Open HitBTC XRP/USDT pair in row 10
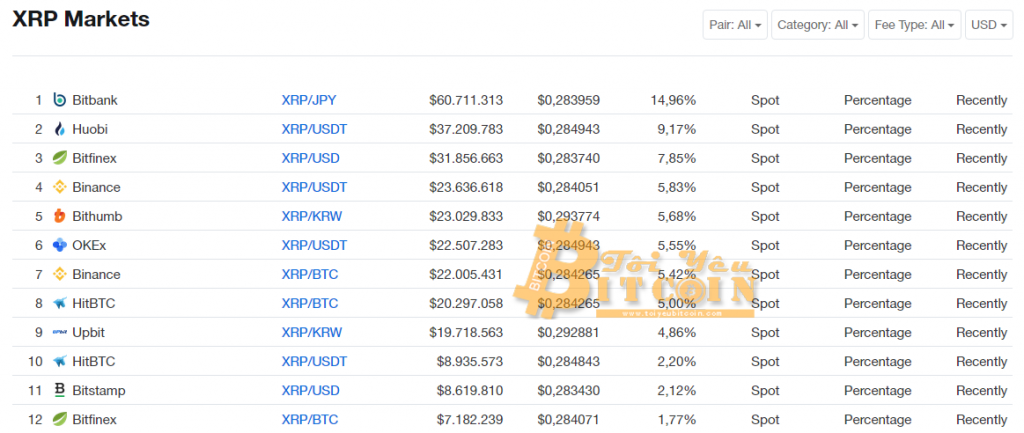 click(x=314, y=361)
